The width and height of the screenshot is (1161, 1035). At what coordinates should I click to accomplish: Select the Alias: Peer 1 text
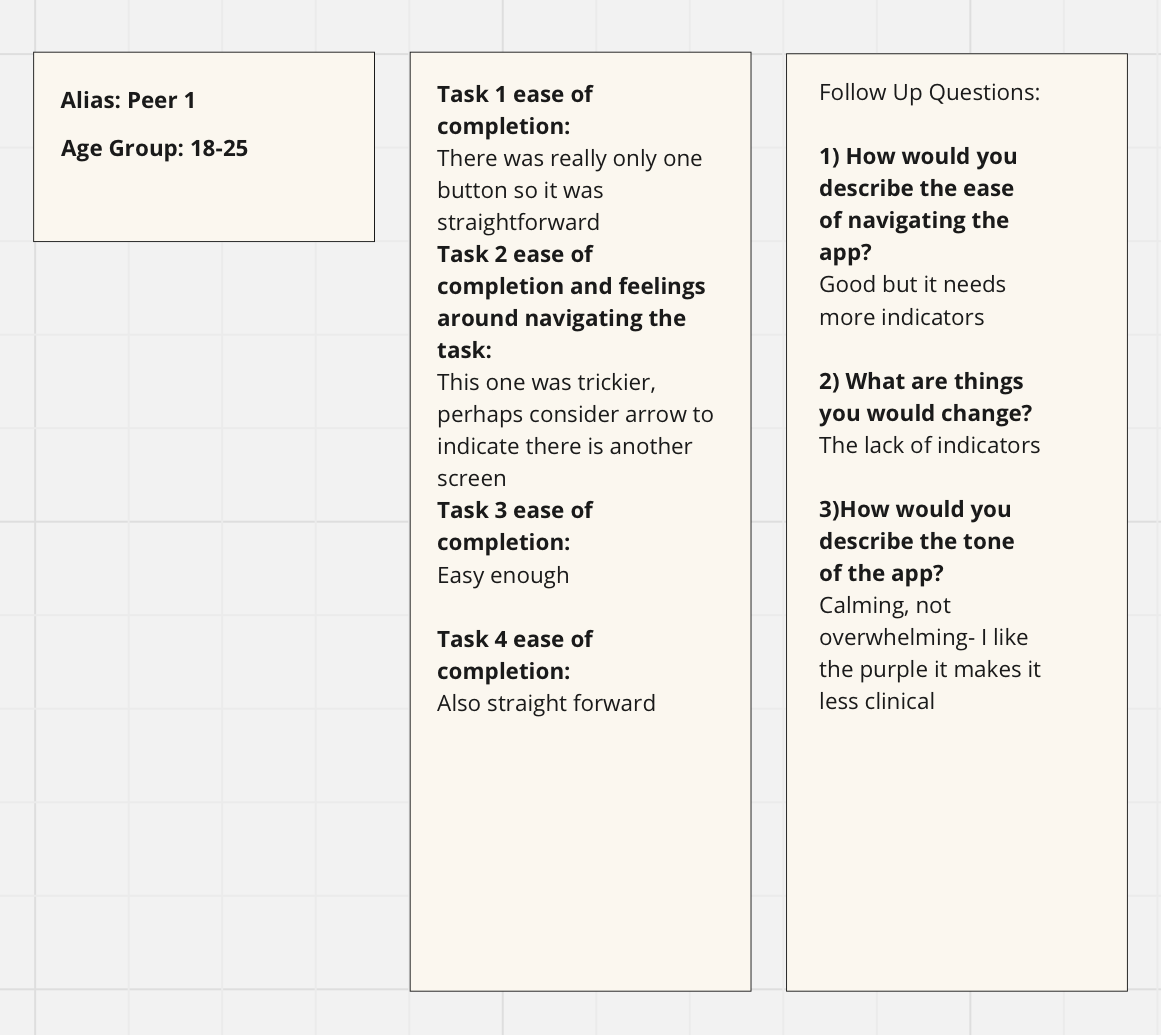(127, 100)
